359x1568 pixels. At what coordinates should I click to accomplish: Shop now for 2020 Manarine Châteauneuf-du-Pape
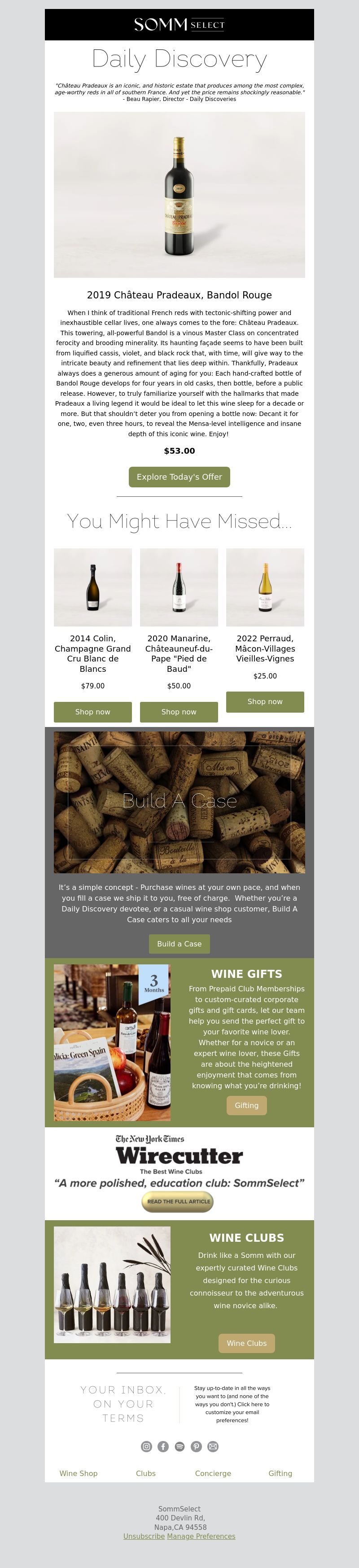pyautogui.click(x=179, y=712)
